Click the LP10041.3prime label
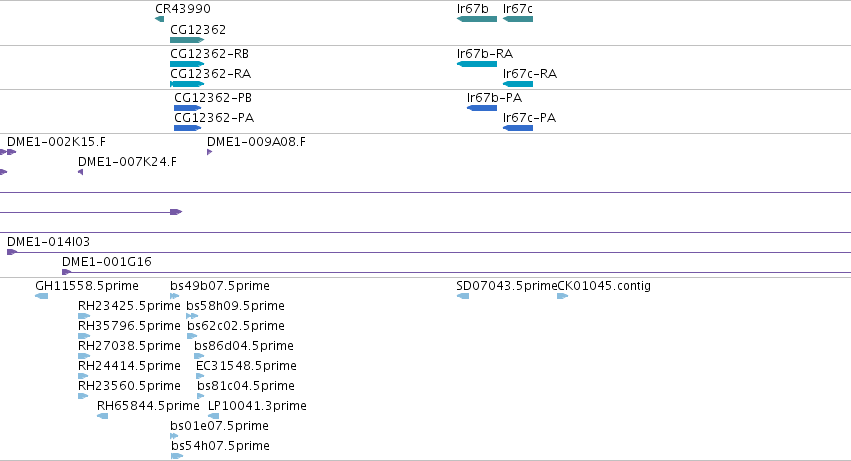The image size is (851, 461). tap(257, 406)
